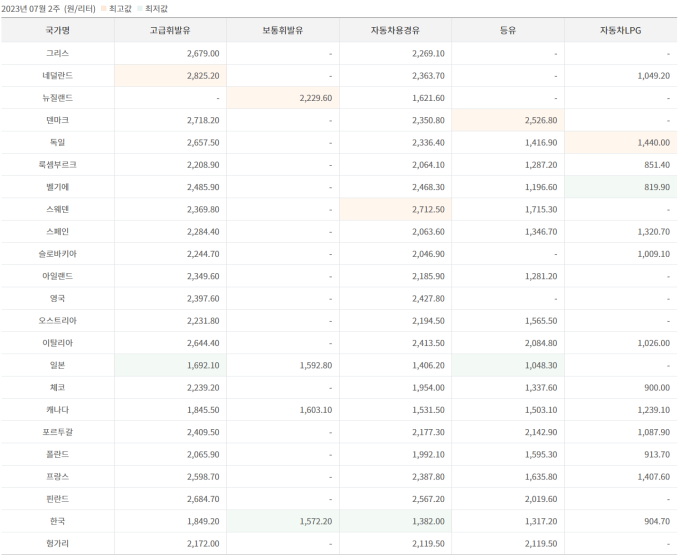Click the highlighted 1,382.00 diesel cell
This screenshot has height=557, width=680.
[396, 521]
